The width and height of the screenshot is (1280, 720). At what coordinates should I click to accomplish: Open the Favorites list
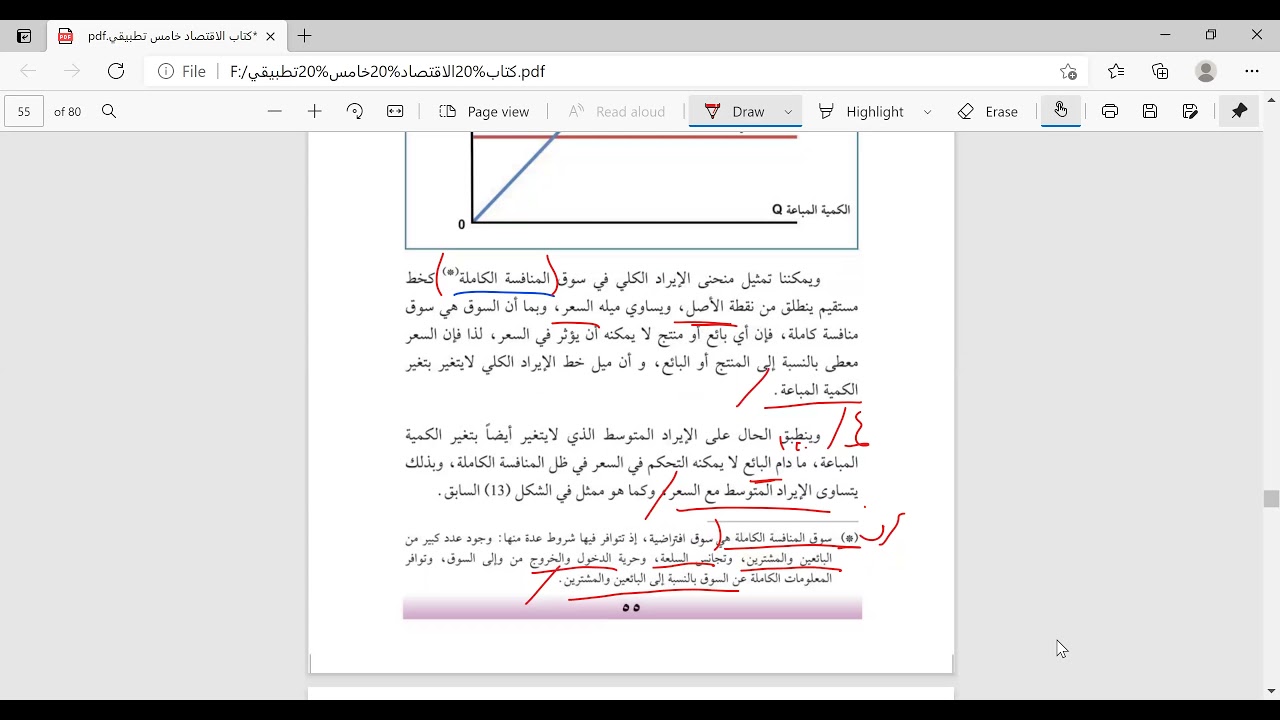point(1116,71)
